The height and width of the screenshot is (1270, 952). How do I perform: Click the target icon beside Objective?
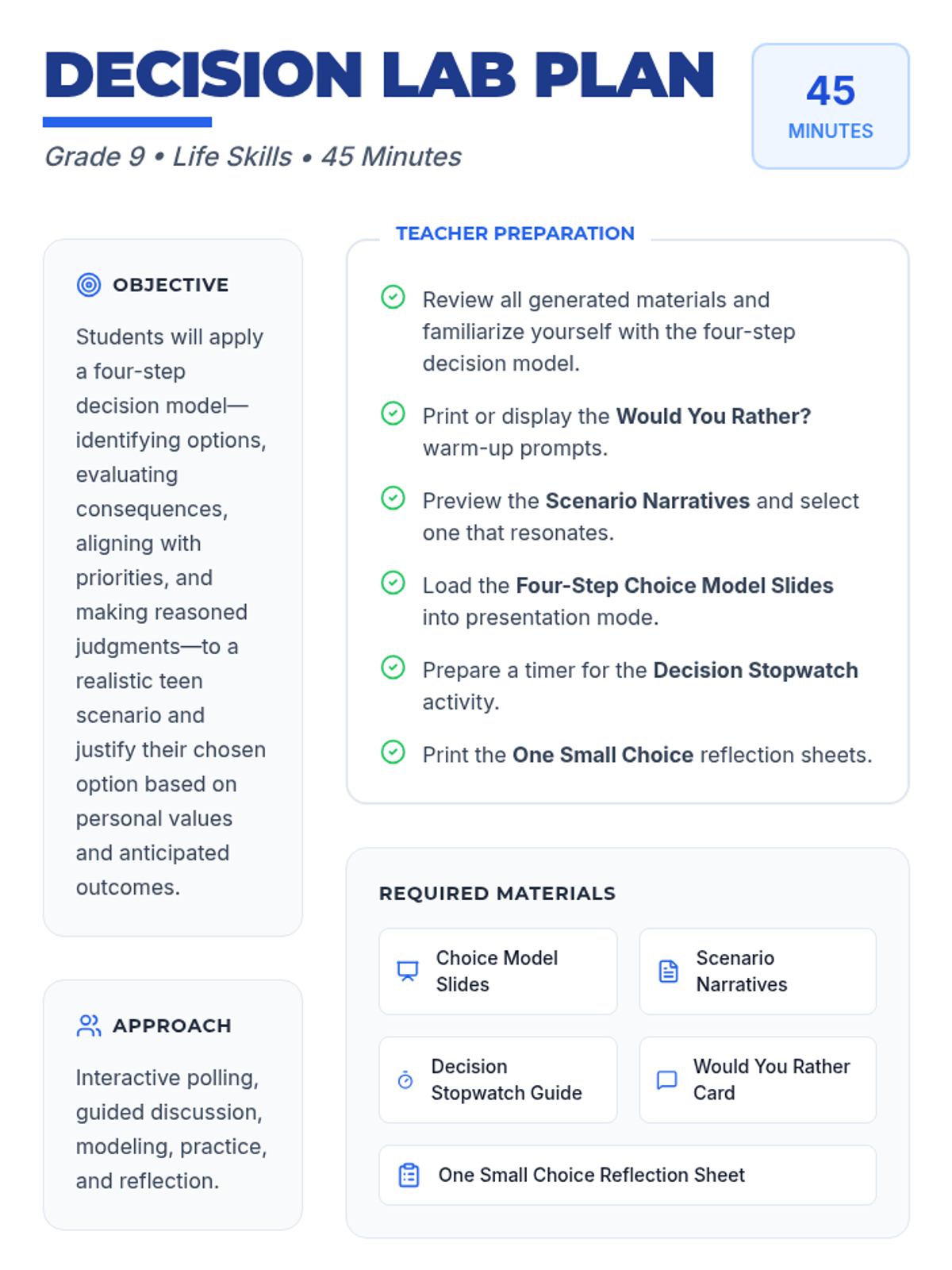89,285
